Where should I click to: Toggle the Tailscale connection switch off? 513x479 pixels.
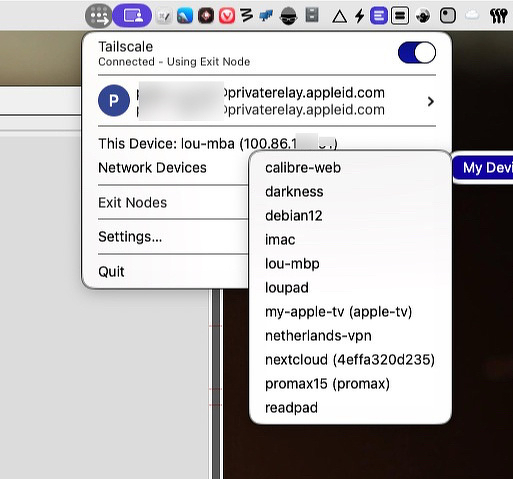417,53
